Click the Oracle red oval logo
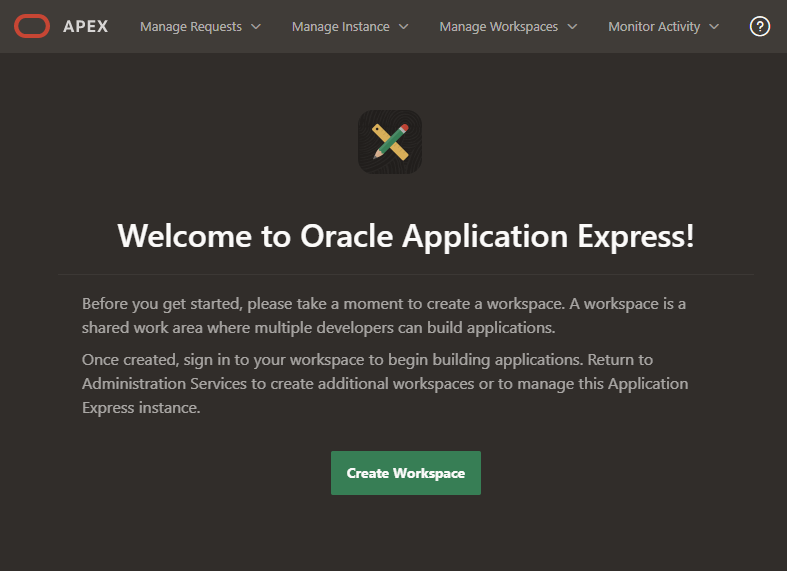 pyautogui.click(x=32, y=26)
